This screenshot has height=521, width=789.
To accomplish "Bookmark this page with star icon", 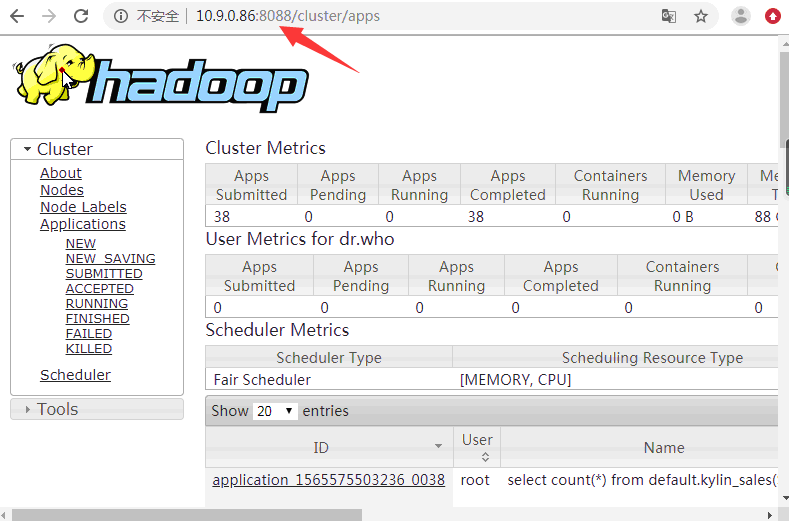I will pyautogui.click(x=701, y=16).
